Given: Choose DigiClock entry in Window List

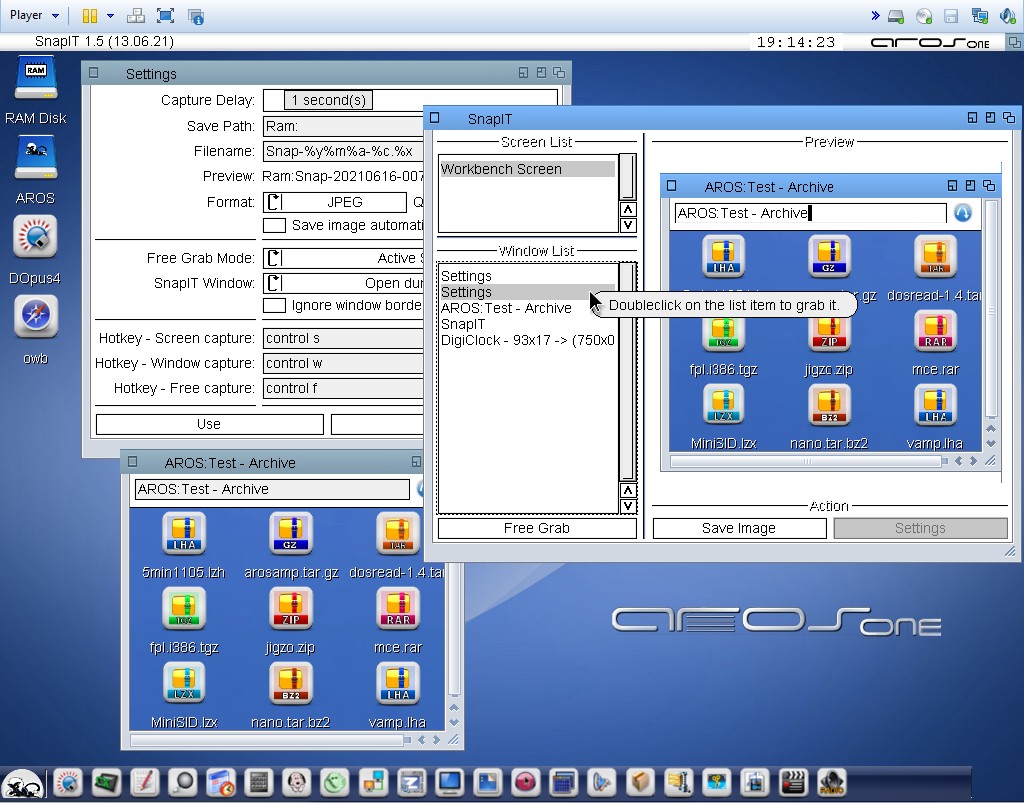Looking at the screenshot, I should pos(527,340).
